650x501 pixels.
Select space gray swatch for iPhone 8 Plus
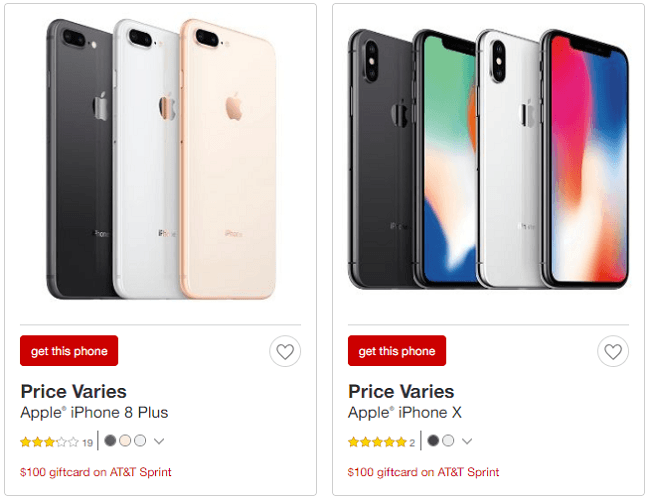coord(110,440)
